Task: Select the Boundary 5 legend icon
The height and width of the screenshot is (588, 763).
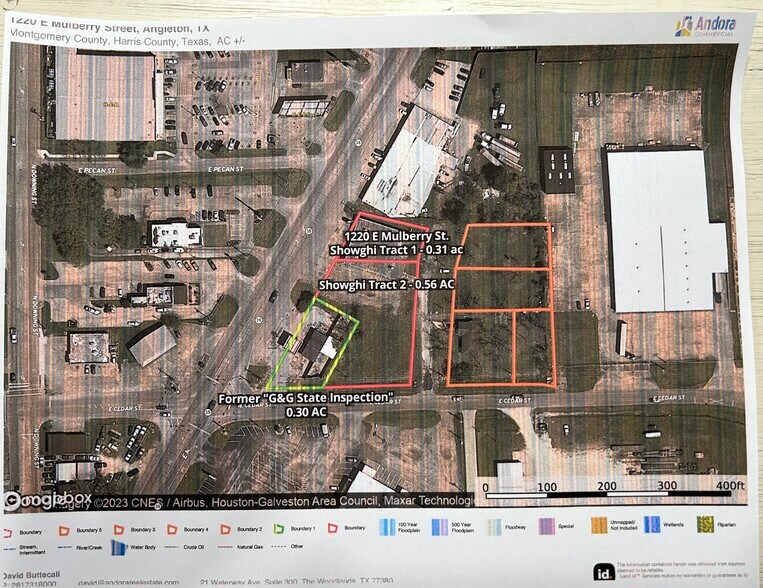Action: tap(64, 531)
